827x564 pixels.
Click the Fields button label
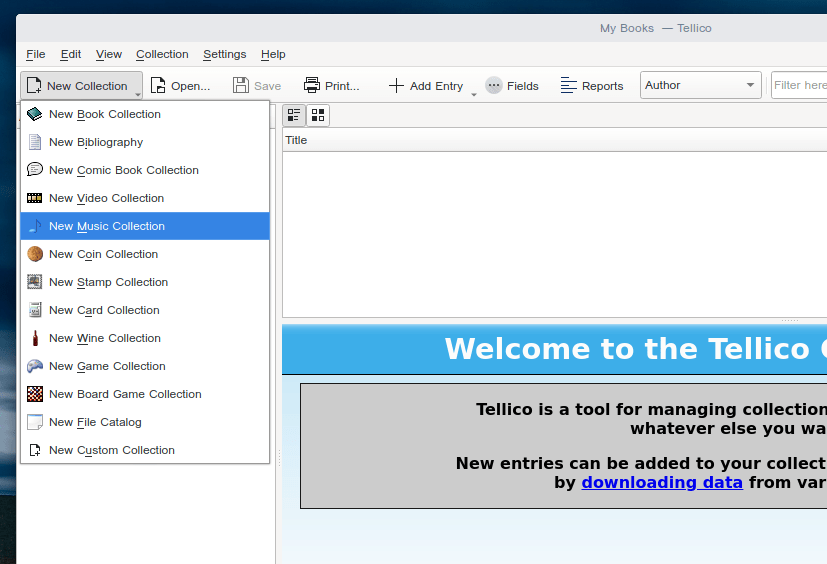(523, 86)
